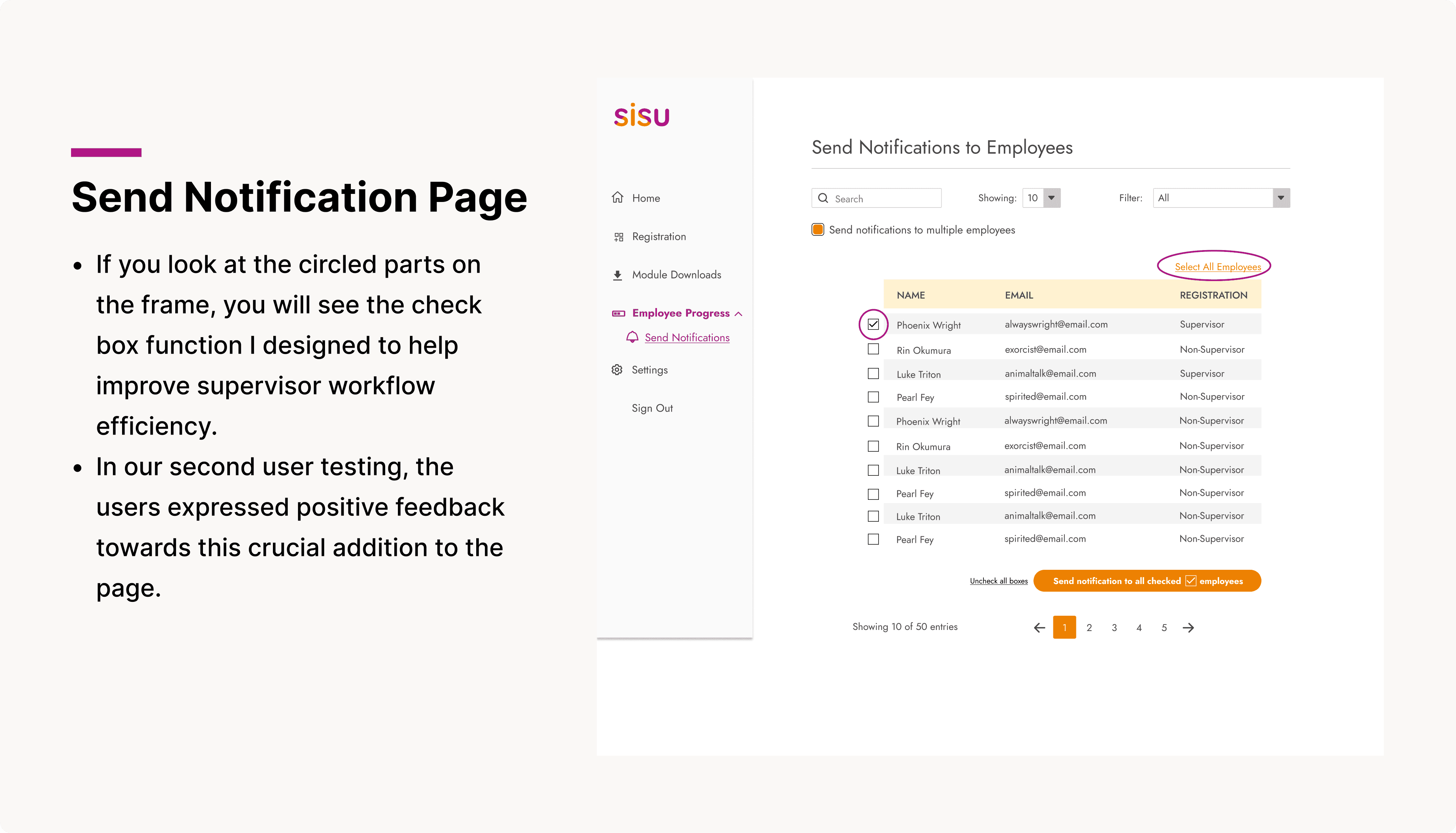Check the Phoenix Wright Non-Supervisor row checkbox
Viewport: 1456px width, 833px height.
coord(873,421)
